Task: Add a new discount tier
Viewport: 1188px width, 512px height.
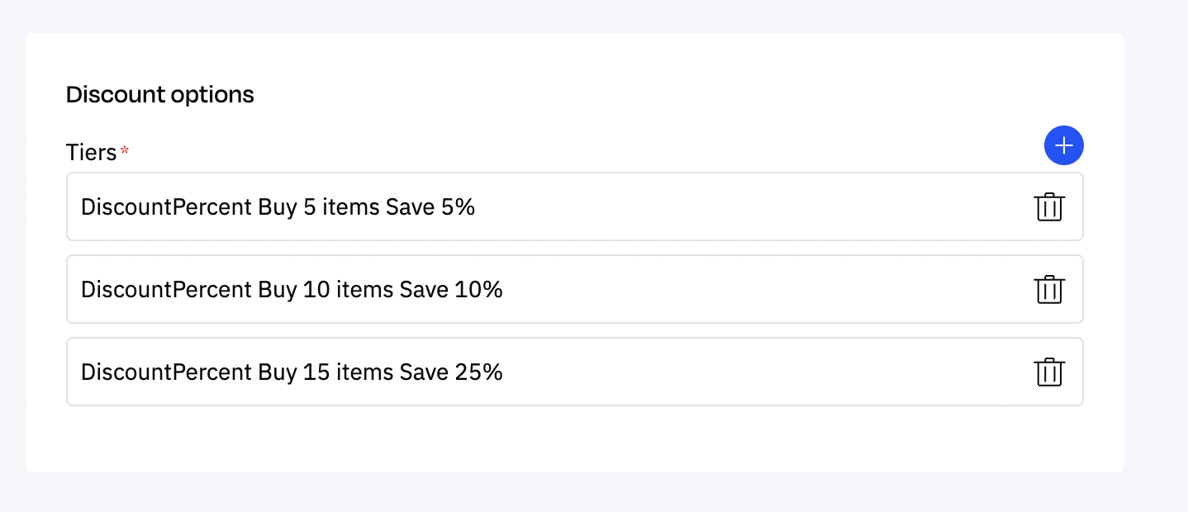Action: (1063, 146)
